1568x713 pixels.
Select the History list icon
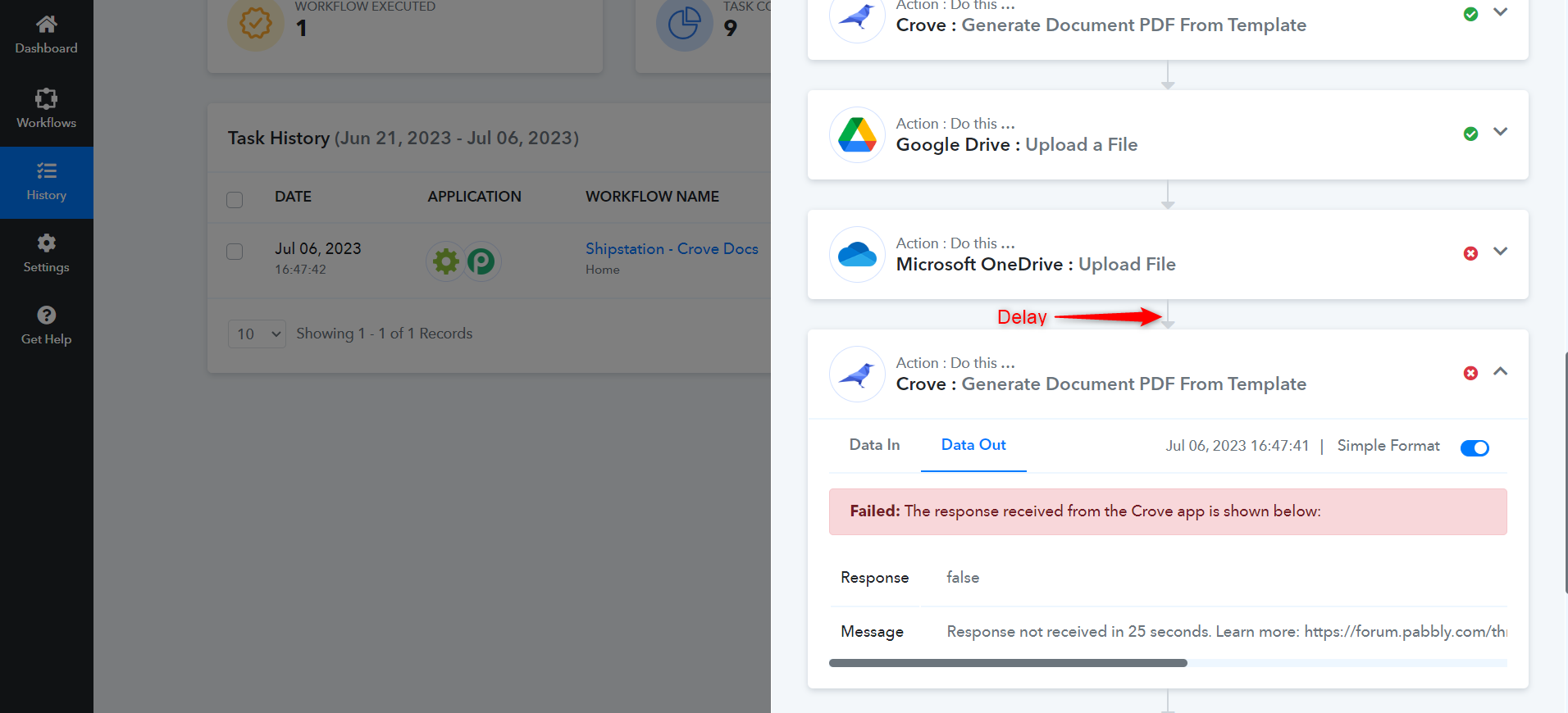pos(47,170)
